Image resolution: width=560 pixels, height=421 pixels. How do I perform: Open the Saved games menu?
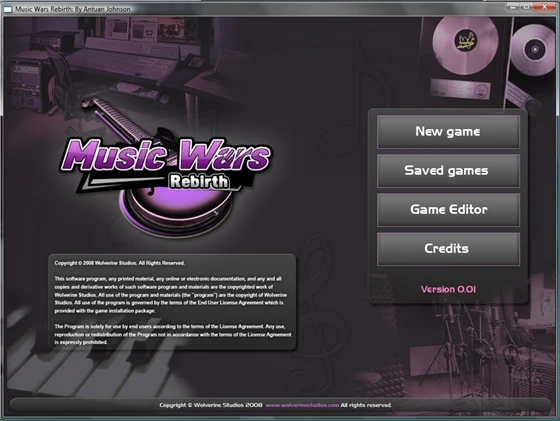click(x=448, y=171)
